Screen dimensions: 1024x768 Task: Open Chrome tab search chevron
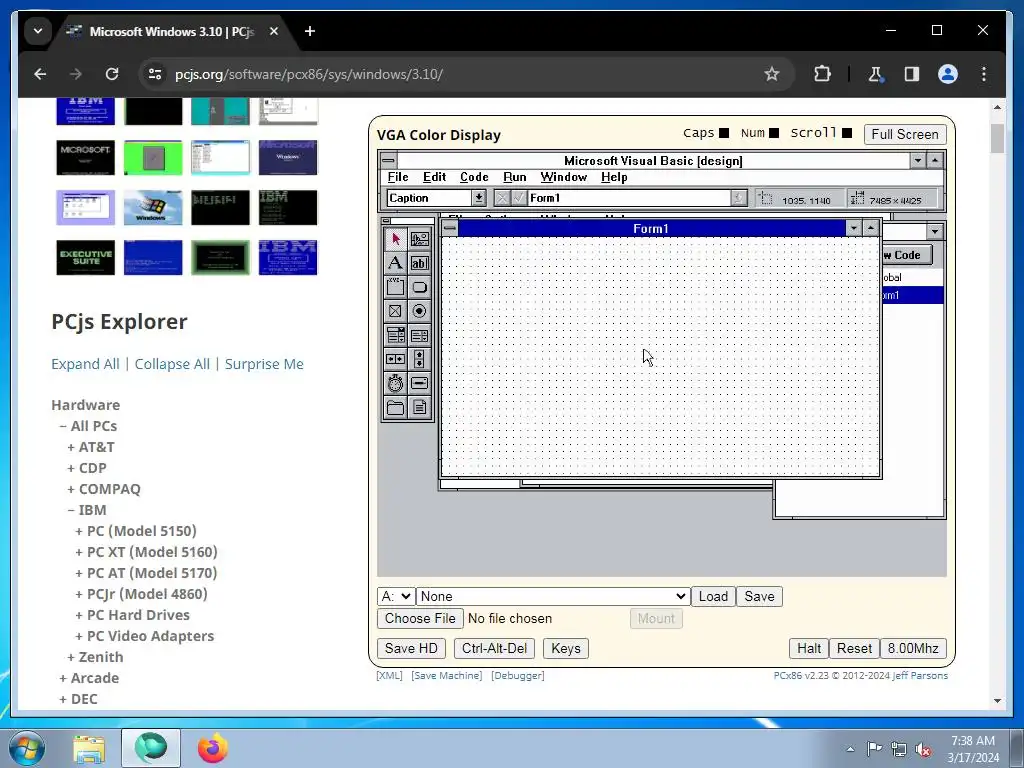[x=38, y=31]
